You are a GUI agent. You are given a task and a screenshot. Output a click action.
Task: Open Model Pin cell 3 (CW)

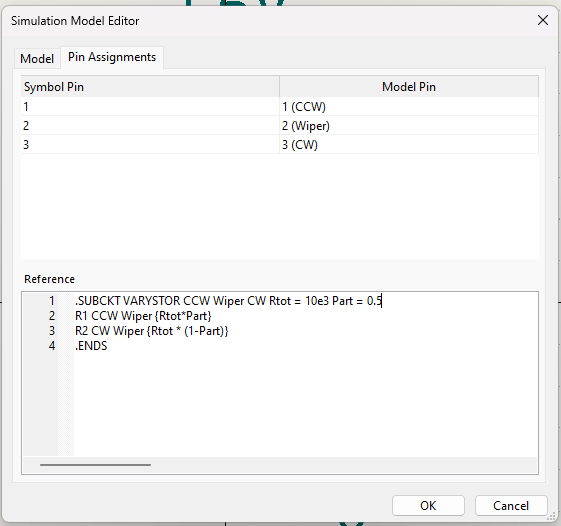[409, 145]
